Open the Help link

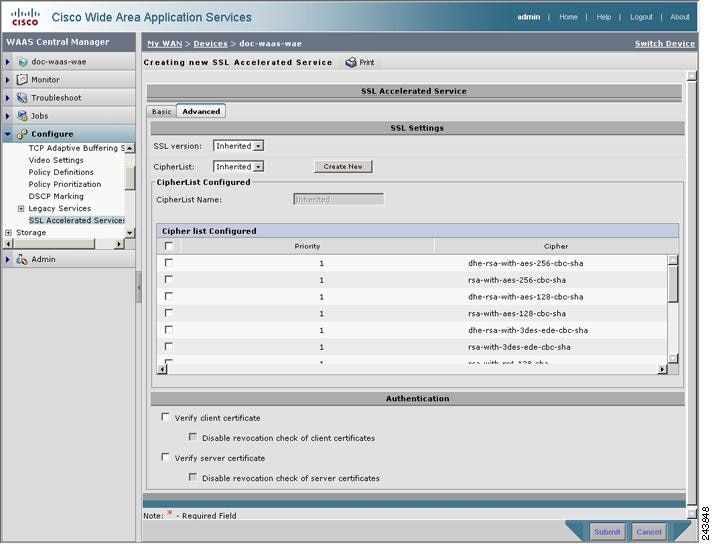[x=603, y=17]
